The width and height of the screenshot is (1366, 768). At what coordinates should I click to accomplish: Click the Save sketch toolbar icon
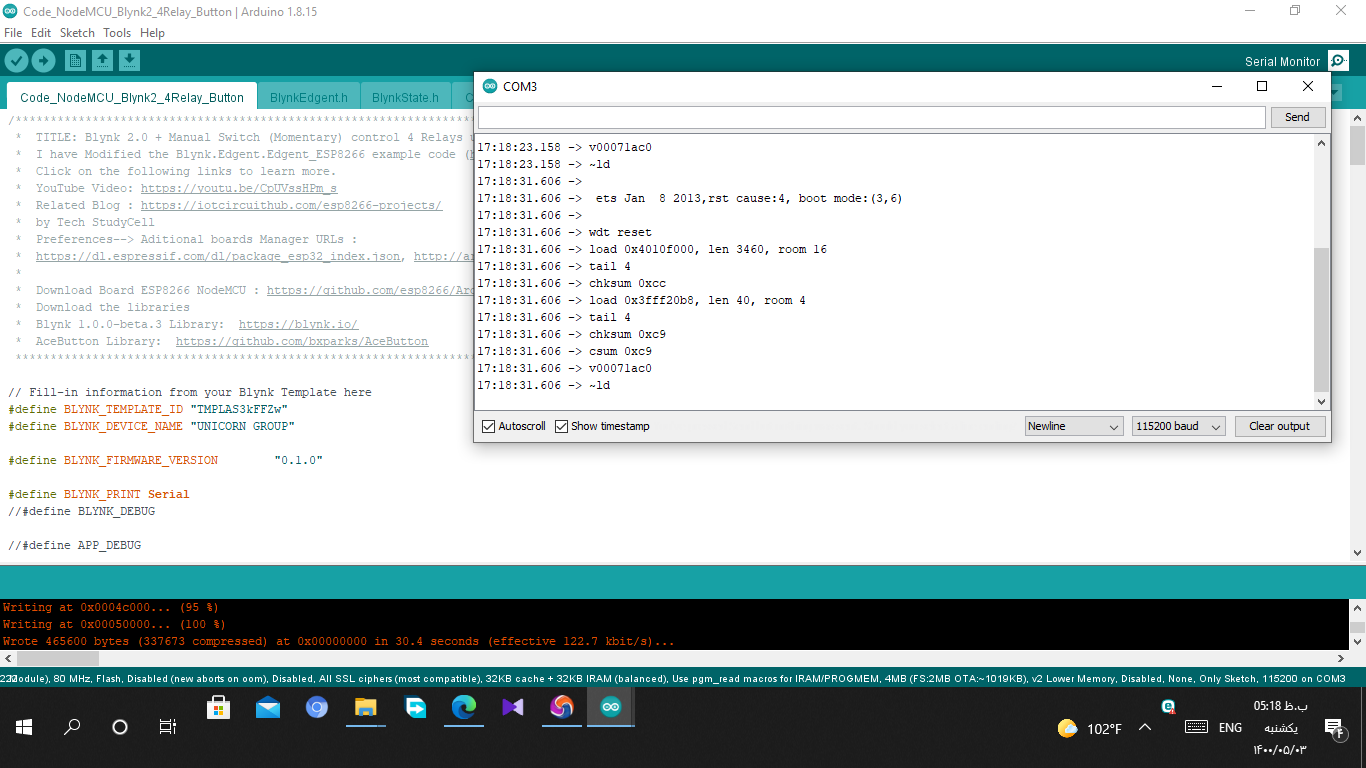129,61
